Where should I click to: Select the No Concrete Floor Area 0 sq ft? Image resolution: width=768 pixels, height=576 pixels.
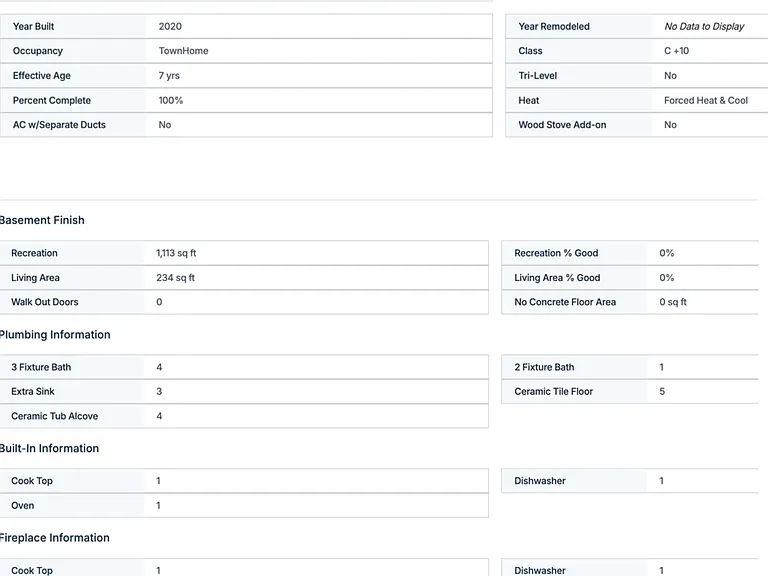[672, 302]
